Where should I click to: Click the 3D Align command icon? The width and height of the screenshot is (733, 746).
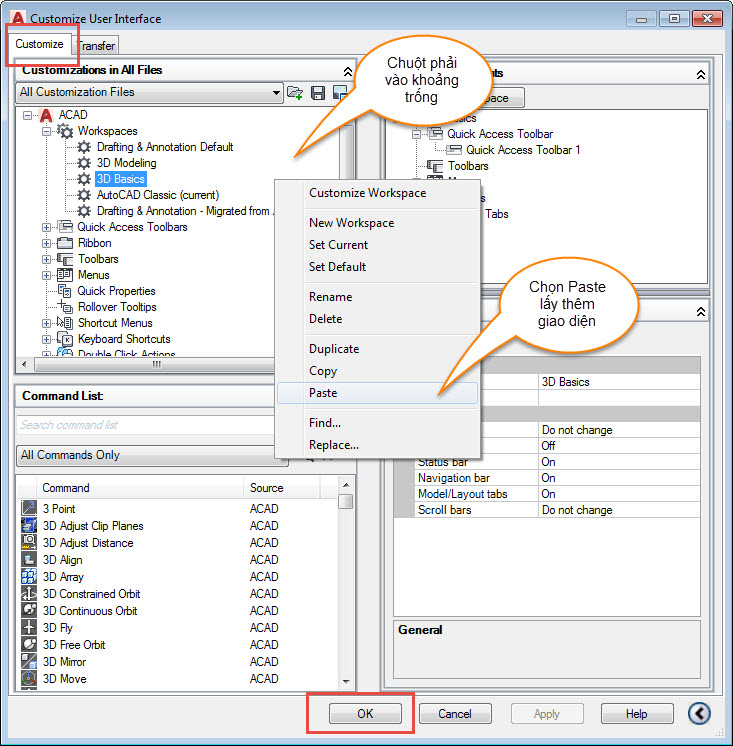tap(29, 560)
